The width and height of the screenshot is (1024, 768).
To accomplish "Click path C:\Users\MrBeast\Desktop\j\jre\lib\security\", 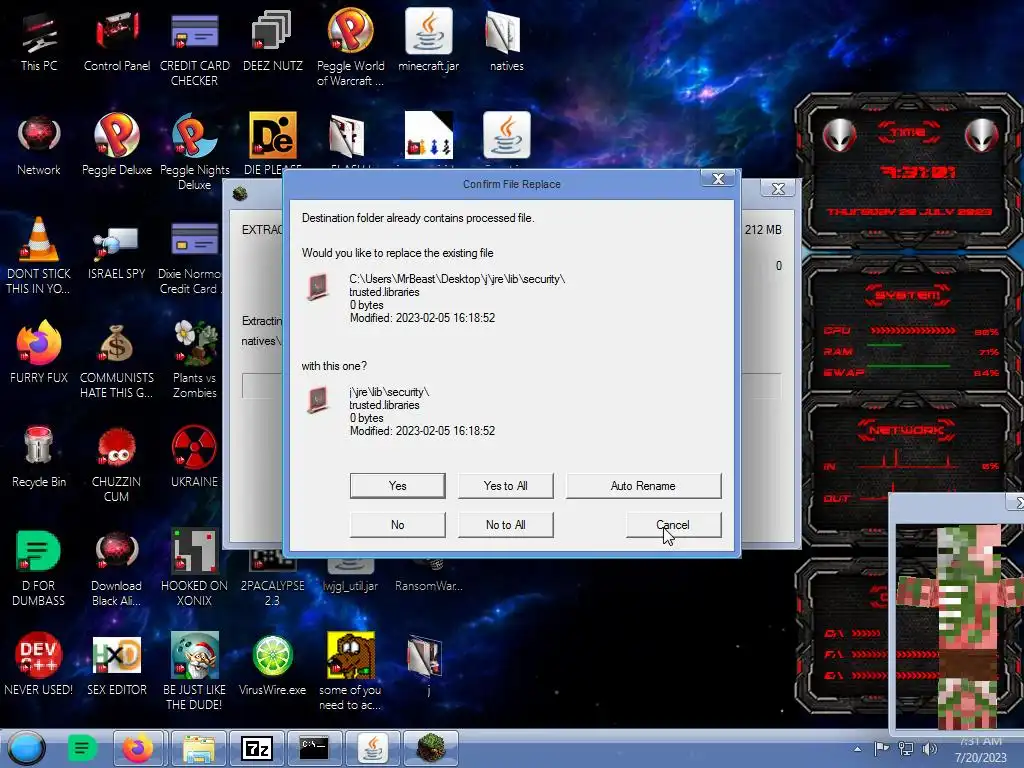I will [x=457, y=279].
